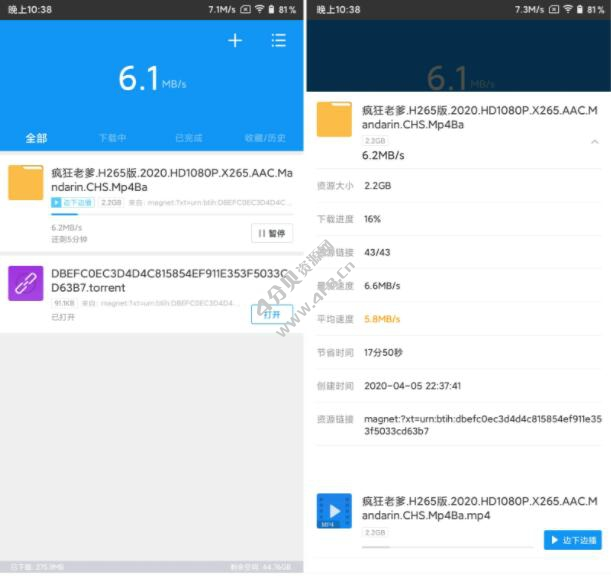611x576 pixels.
Task: Tap the blue MP4 video file icon
Action: 334,510
